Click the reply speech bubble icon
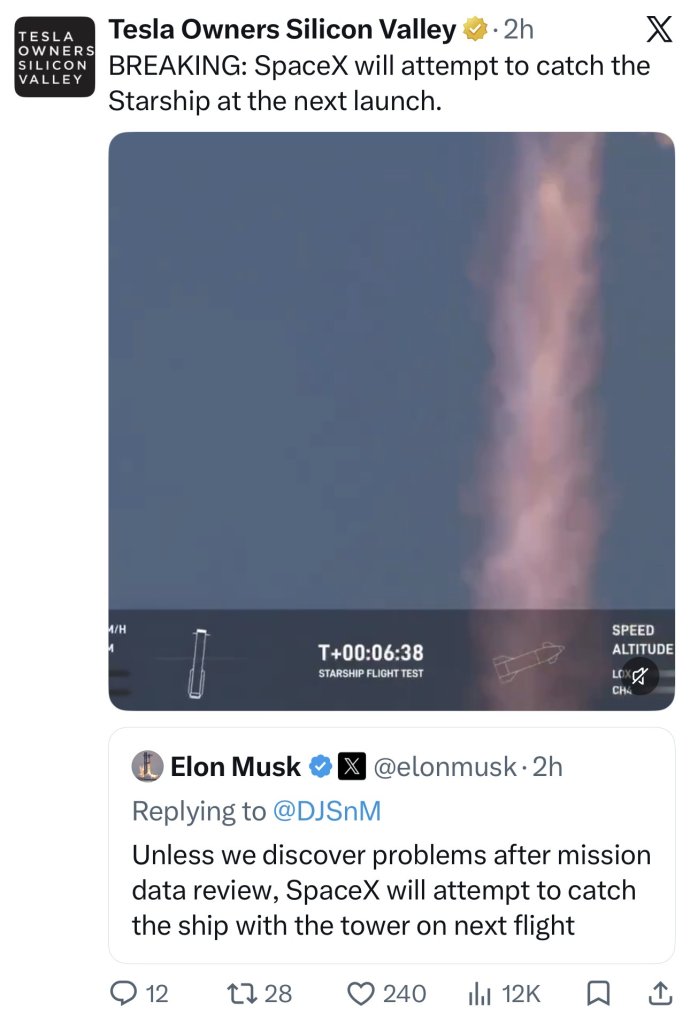690x1024 pixels. click(122, 993)
